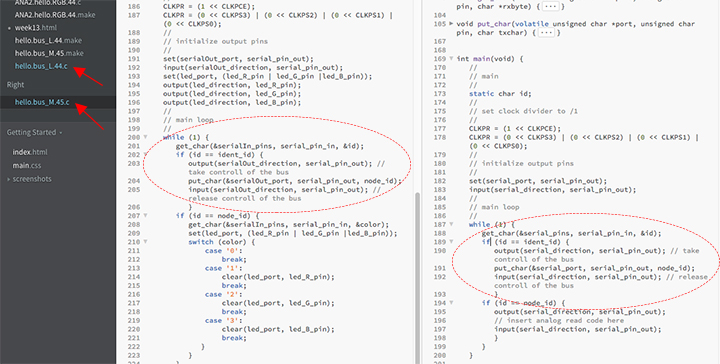The height and width of the screenshot is (364, 720).
Task: Click 'input(serial_direction, serial_pin_out);' on line 183
Action: (552, 190)
